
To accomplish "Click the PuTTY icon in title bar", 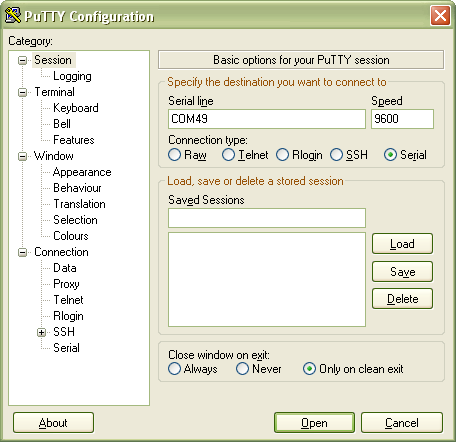I will pyautogui.click(x=13, y=15).
